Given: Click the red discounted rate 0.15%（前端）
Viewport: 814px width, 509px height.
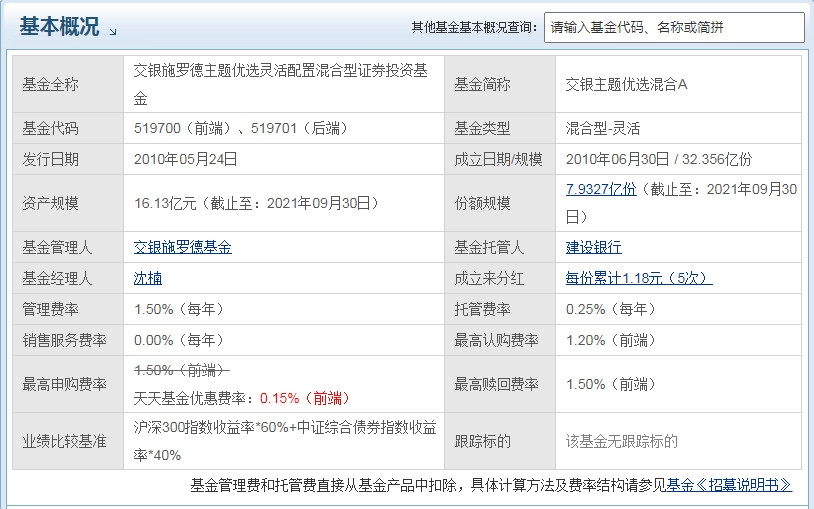Looking at the screenshot, I should point(305,398).
